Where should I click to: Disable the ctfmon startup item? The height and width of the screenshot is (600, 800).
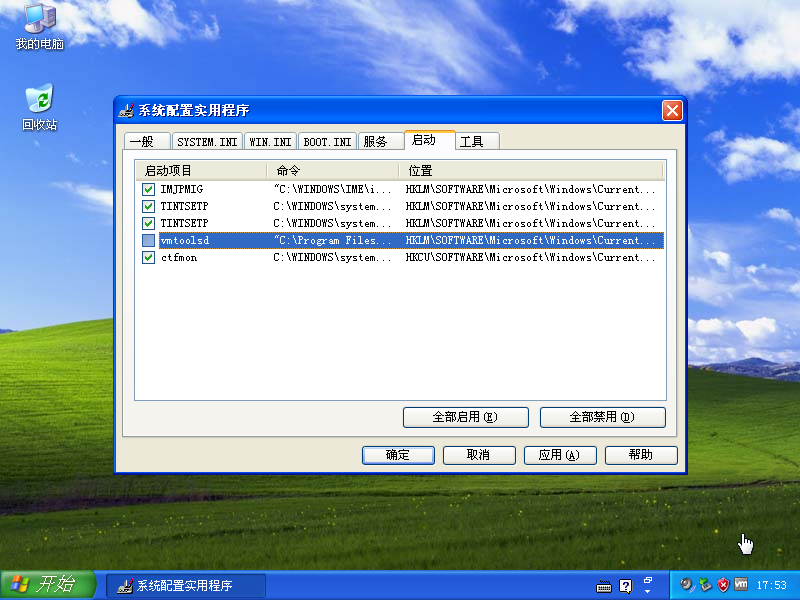(x=148, y=258)
